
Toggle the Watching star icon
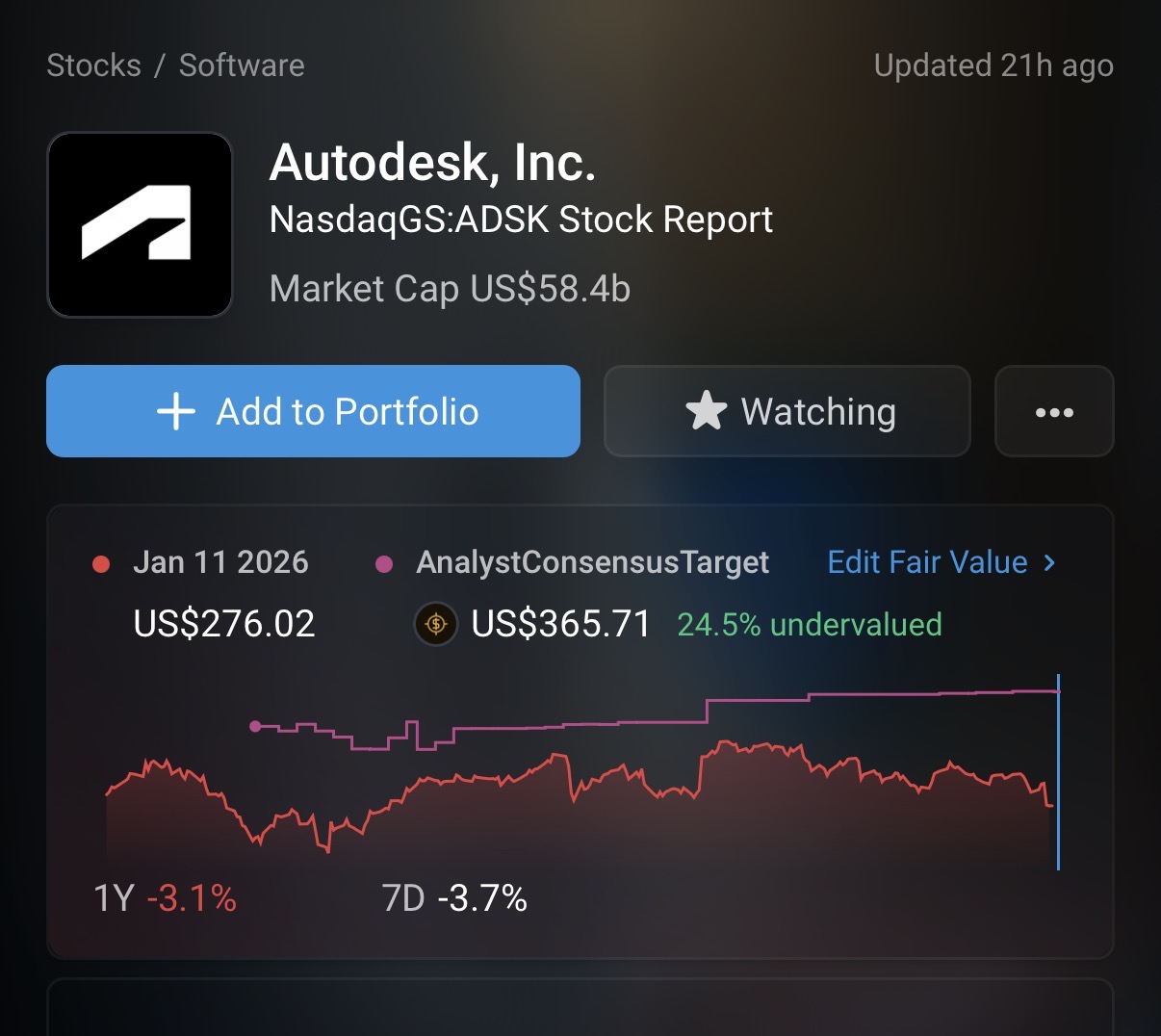[x=706, y=411]
